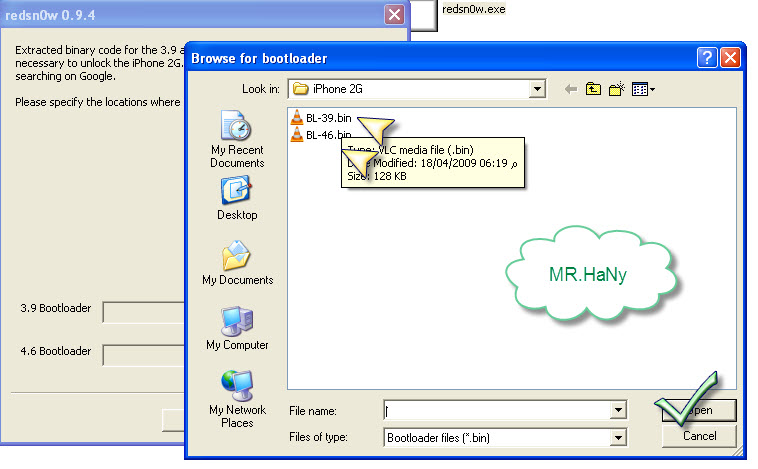Go to Desktop in places bar
The image size is (758, 469).
pos(236,198)
